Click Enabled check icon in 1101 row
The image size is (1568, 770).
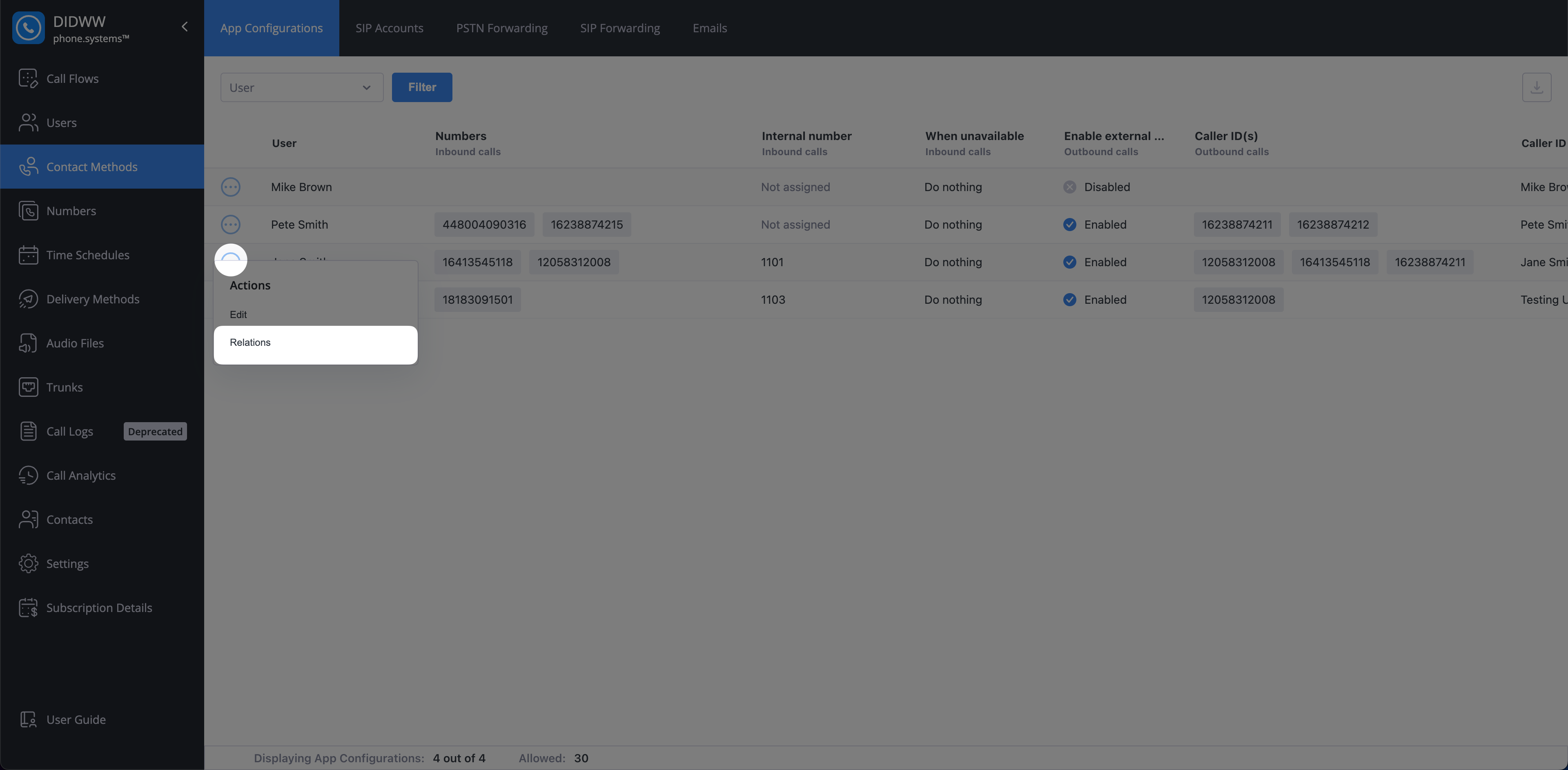pos(1069,263)
